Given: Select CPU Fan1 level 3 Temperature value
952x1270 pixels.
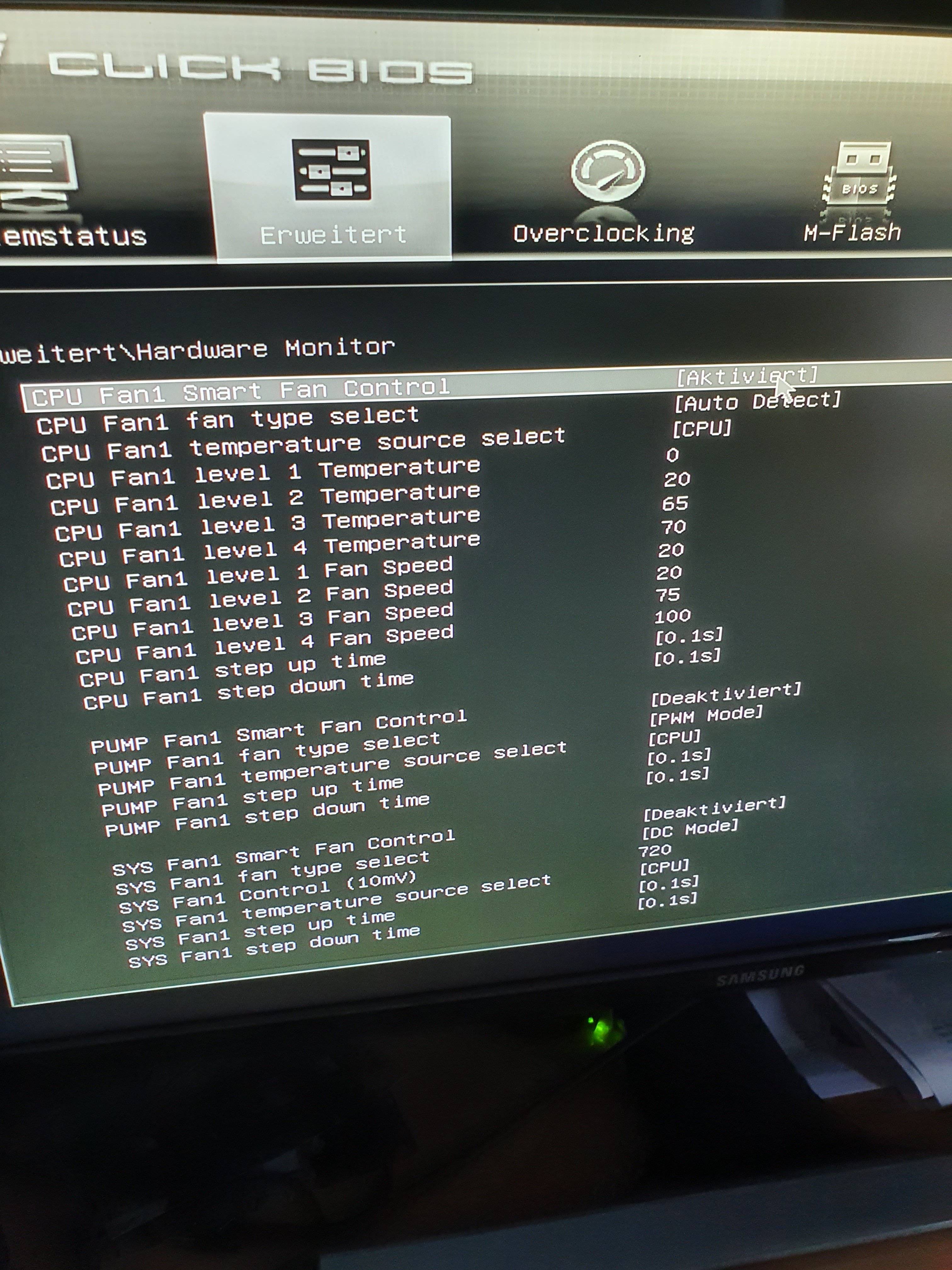Looking at the screenshot, I should pos(674,504).
